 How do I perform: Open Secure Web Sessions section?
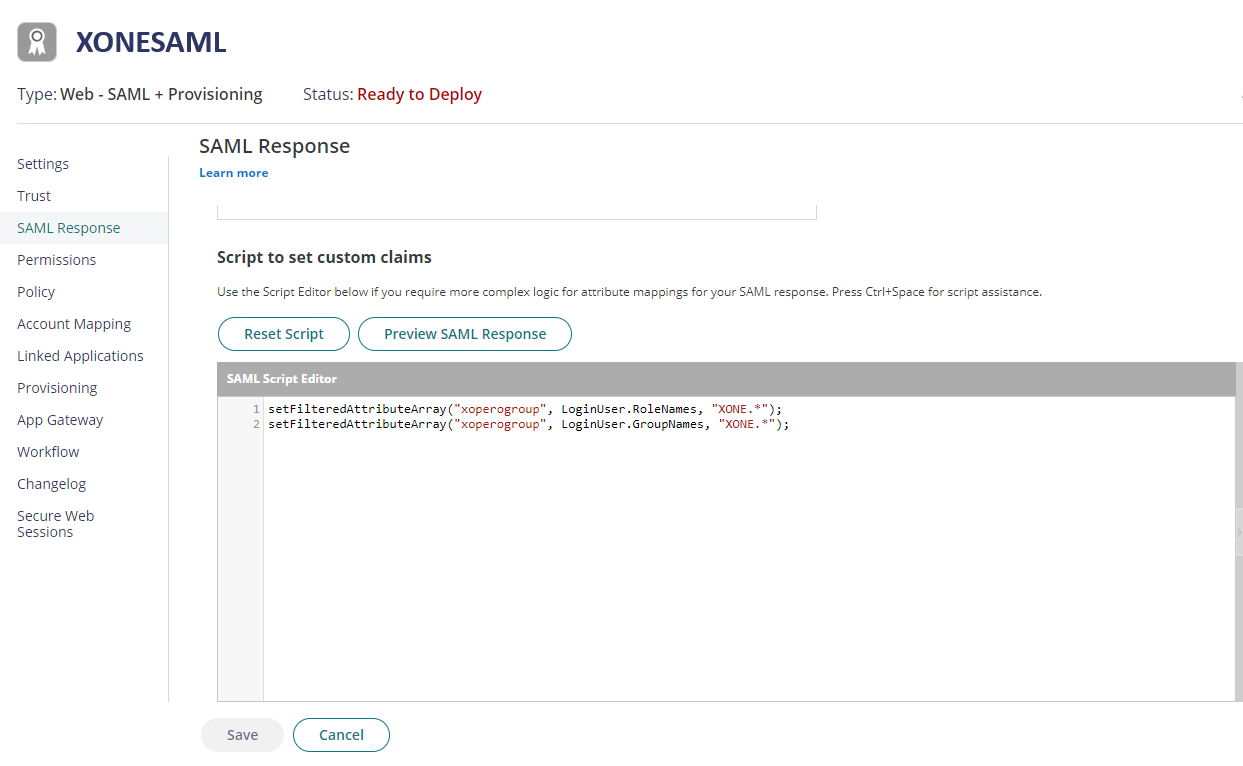55,524
